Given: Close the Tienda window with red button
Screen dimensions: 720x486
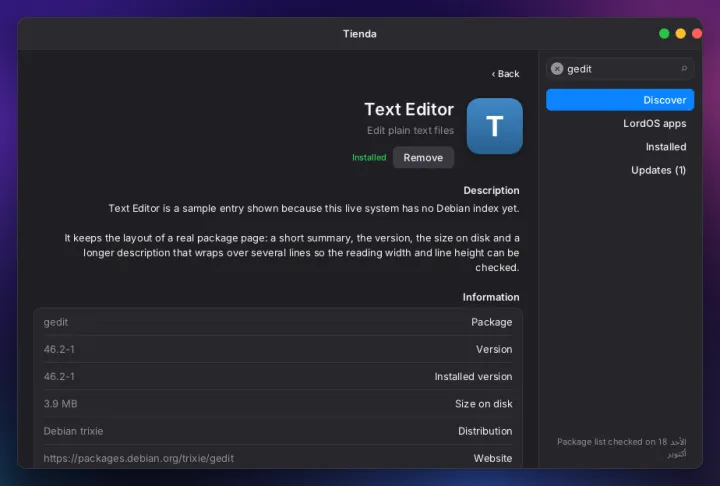Looking at the screenshot, I should pyautogui.click(x=697, y=34).
